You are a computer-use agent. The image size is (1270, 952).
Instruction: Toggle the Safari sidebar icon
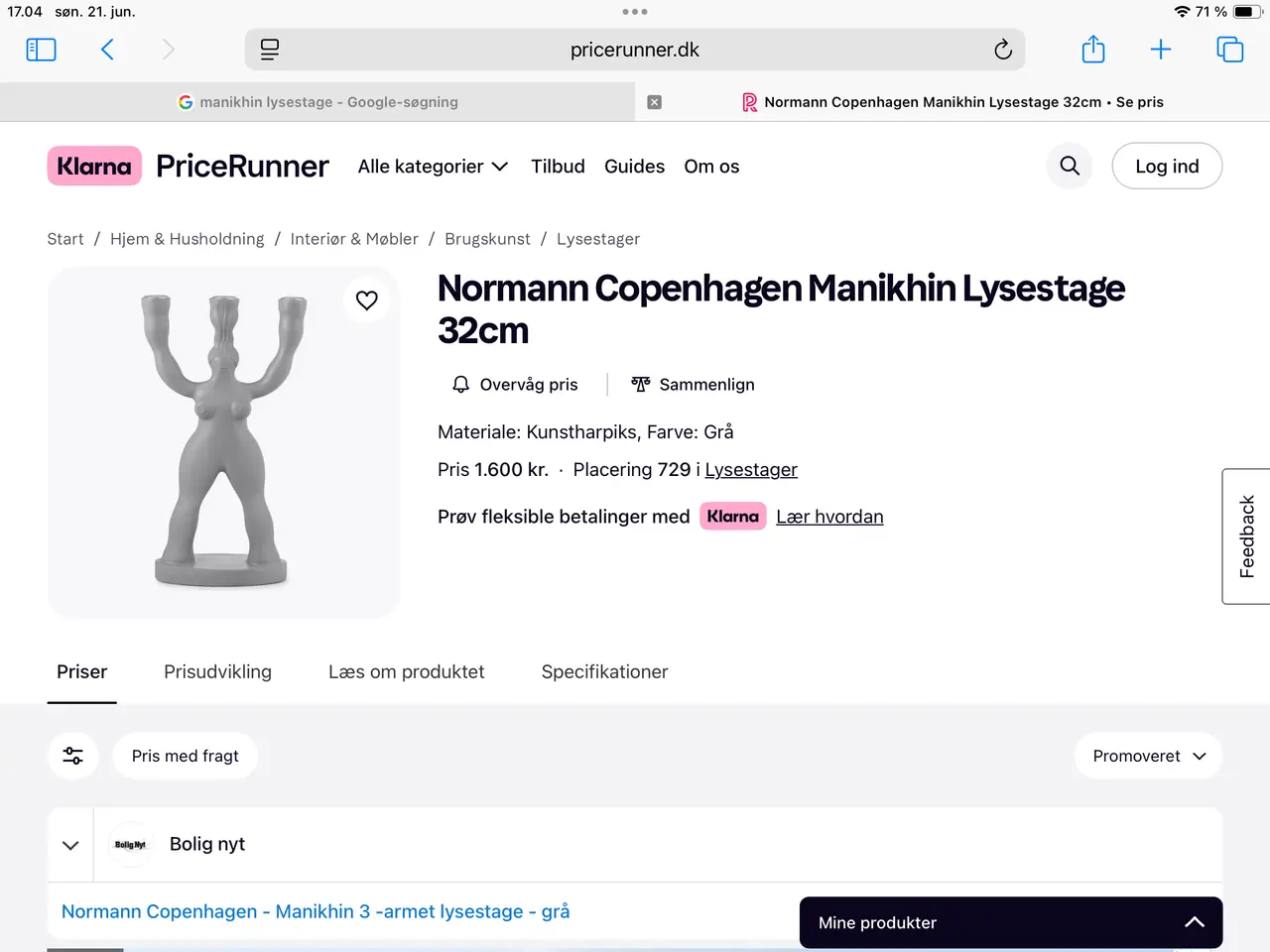click(41, 50)
